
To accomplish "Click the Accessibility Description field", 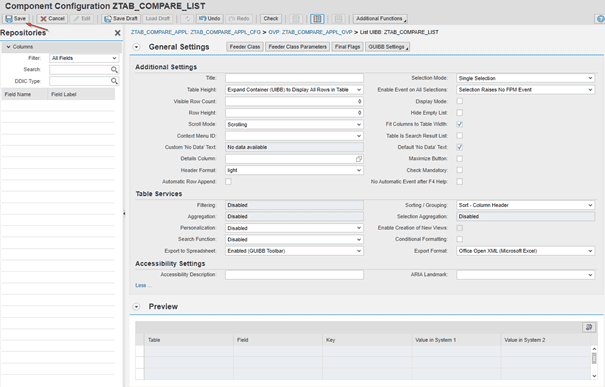I will 294,275.
